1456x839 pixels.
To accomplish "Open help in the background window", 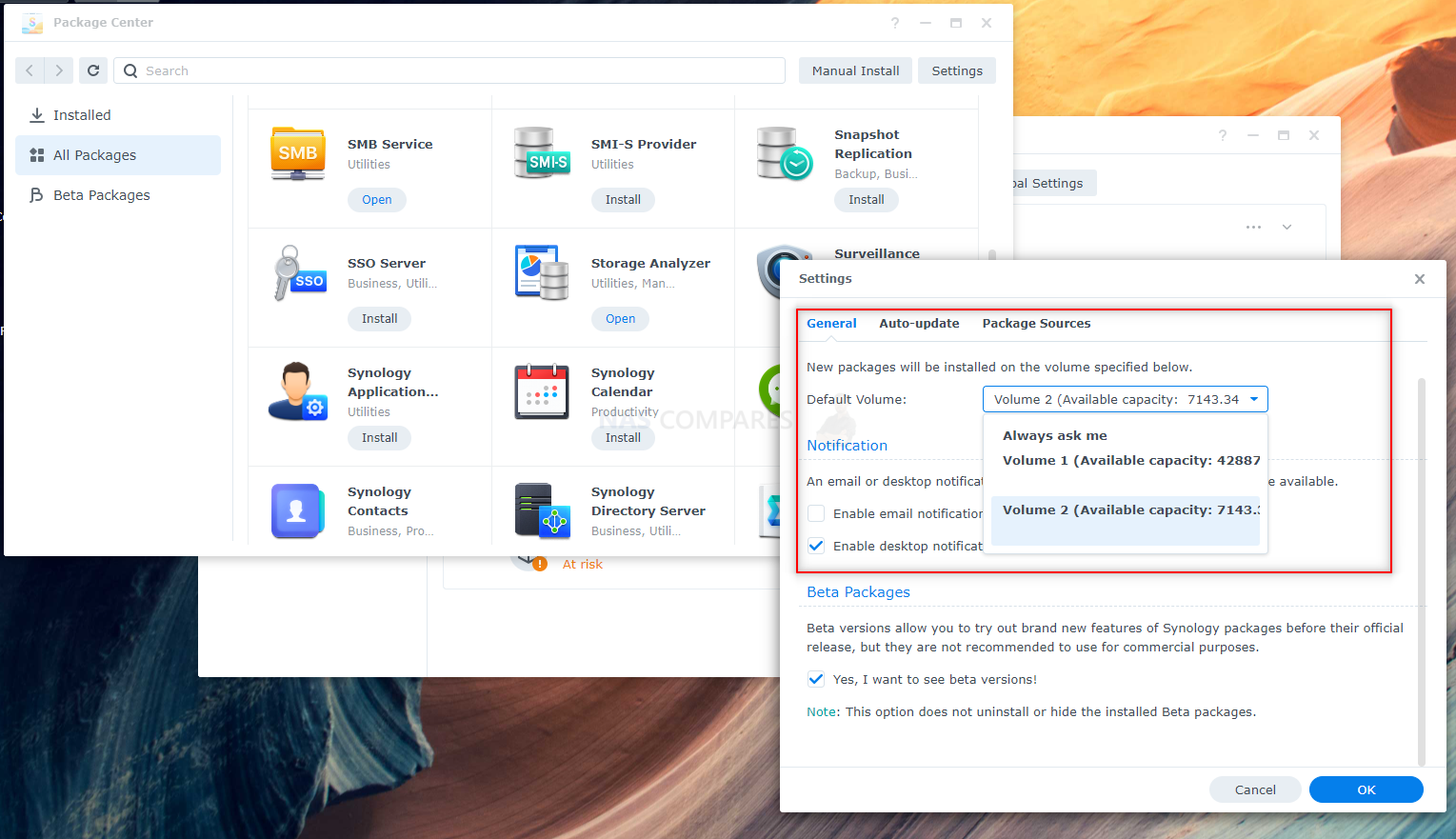I will point(1223,135).
